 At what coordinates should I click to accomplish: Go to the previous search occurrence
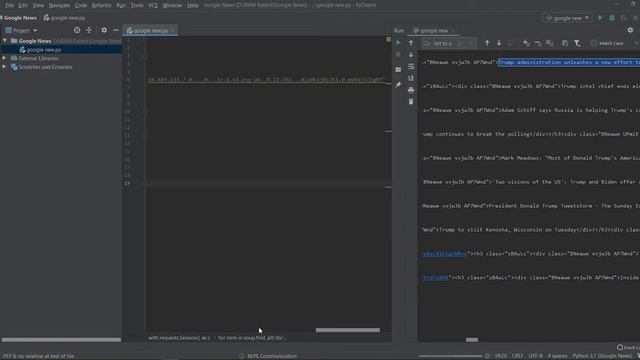pyautogui.click(x=487, y=43)
